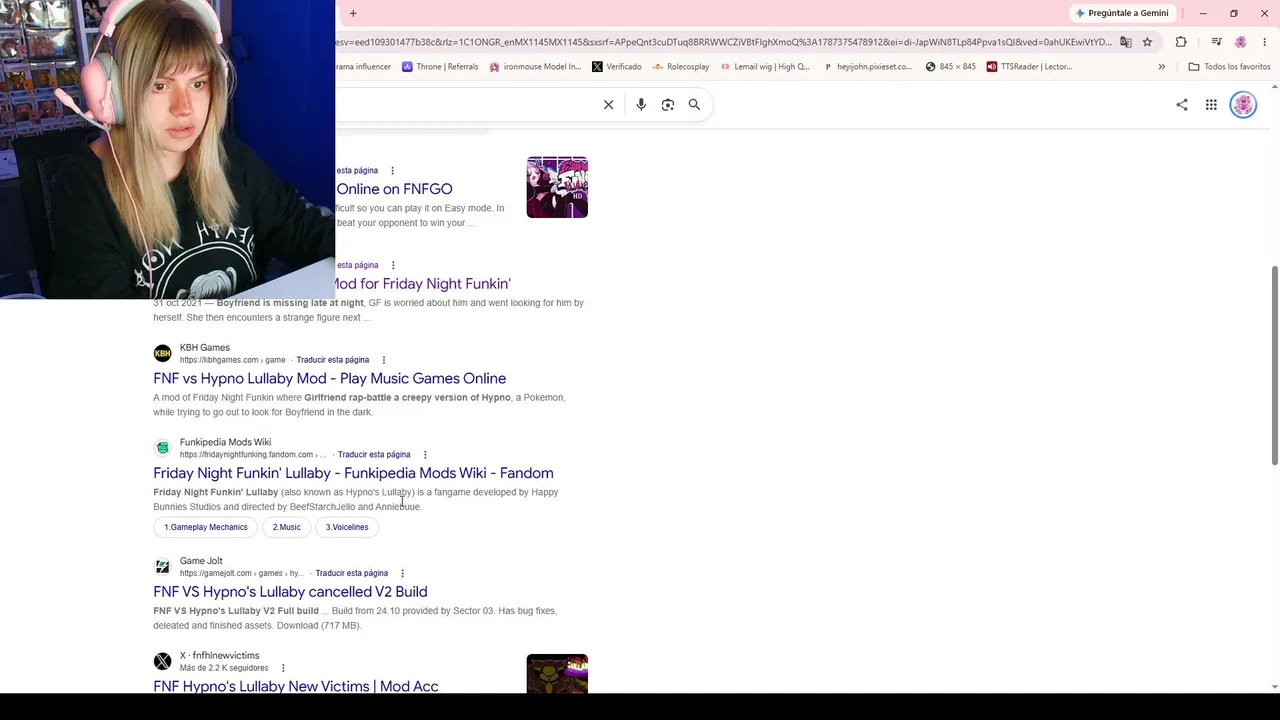Open the Rolecosplay bookmark

(680, 67)
